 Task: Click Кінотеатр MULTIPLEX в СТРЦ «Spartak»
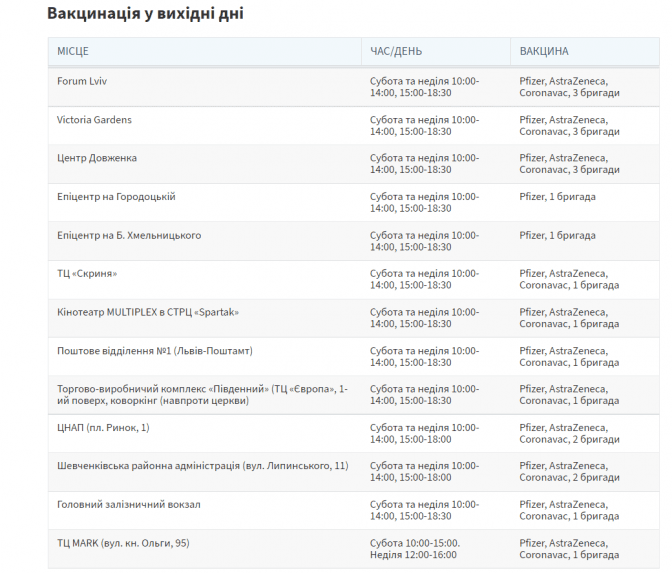148,312
